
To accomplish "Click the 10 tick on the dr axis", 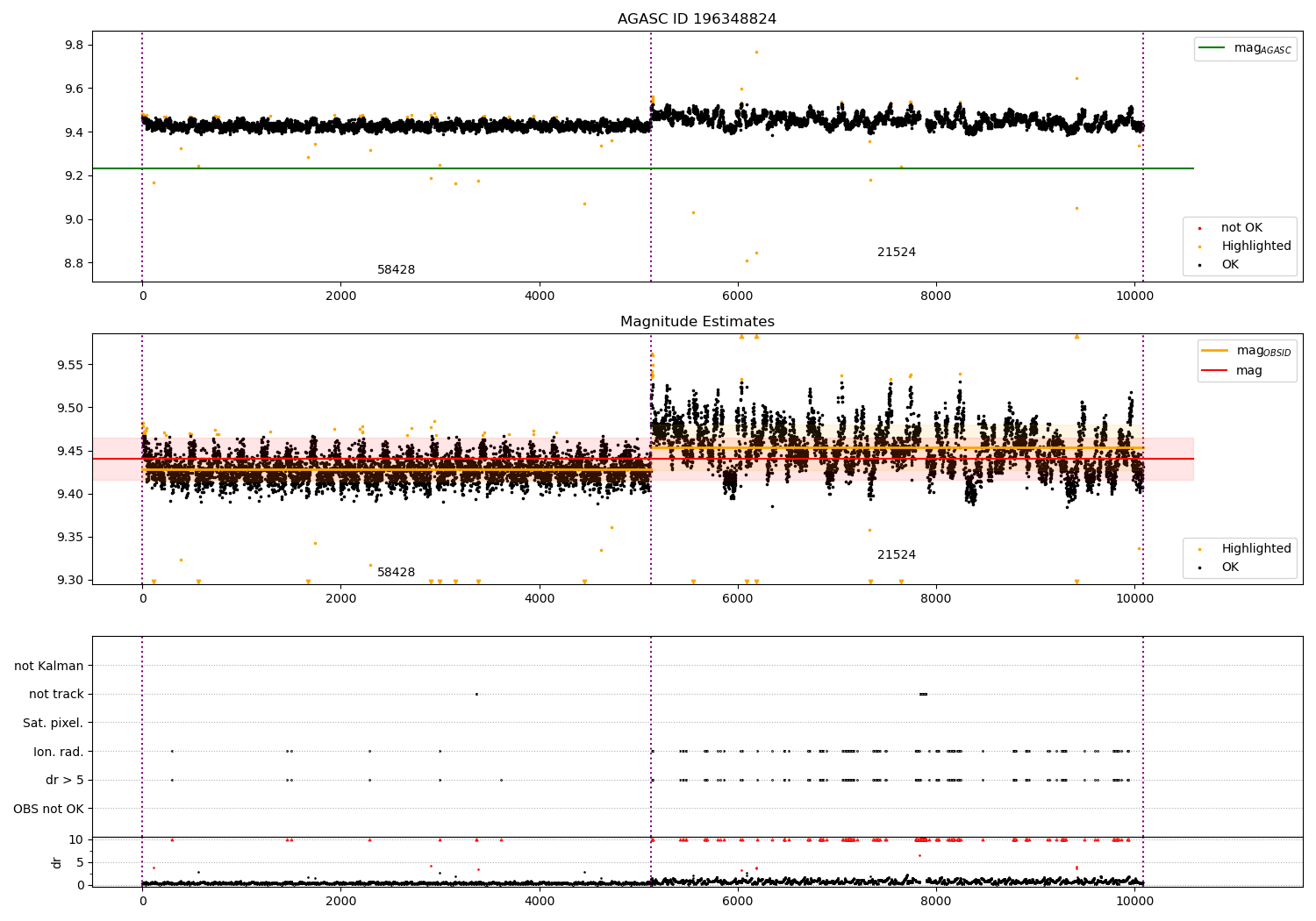I will point(76,840).
